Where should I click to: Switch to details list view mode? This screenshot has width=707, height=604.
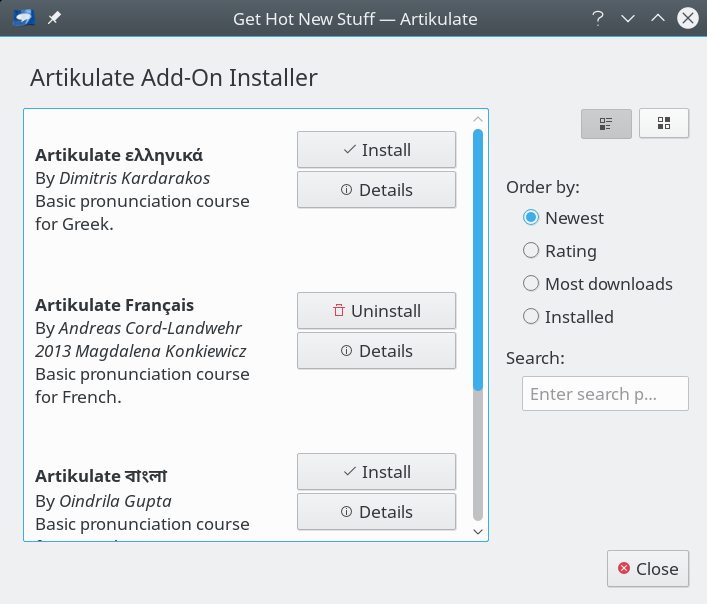pyautogui.click(x=606, y=123)
